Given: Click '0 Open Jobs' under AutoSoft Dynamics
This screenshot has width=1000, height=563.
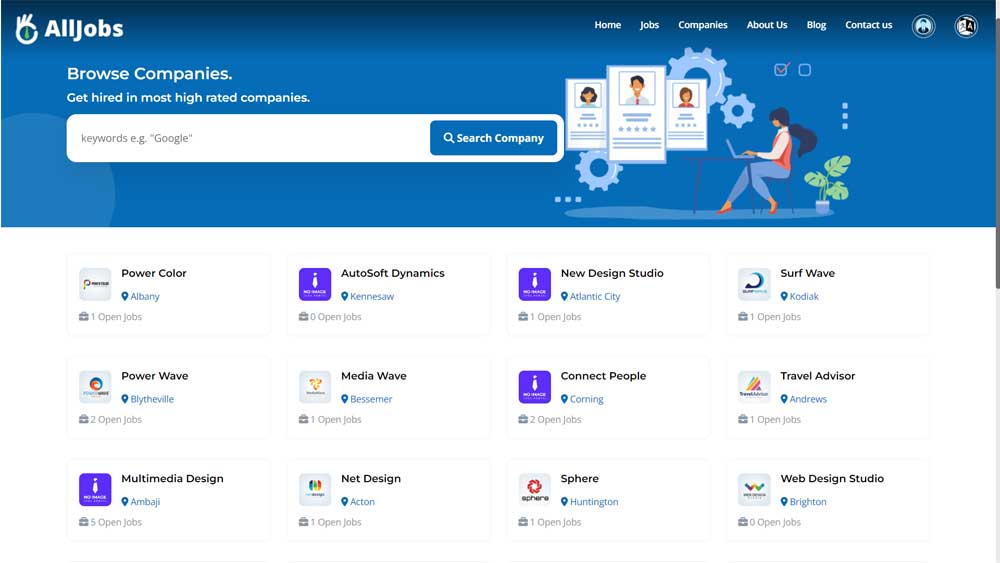Looking at the screenshot, I should 335,317.
